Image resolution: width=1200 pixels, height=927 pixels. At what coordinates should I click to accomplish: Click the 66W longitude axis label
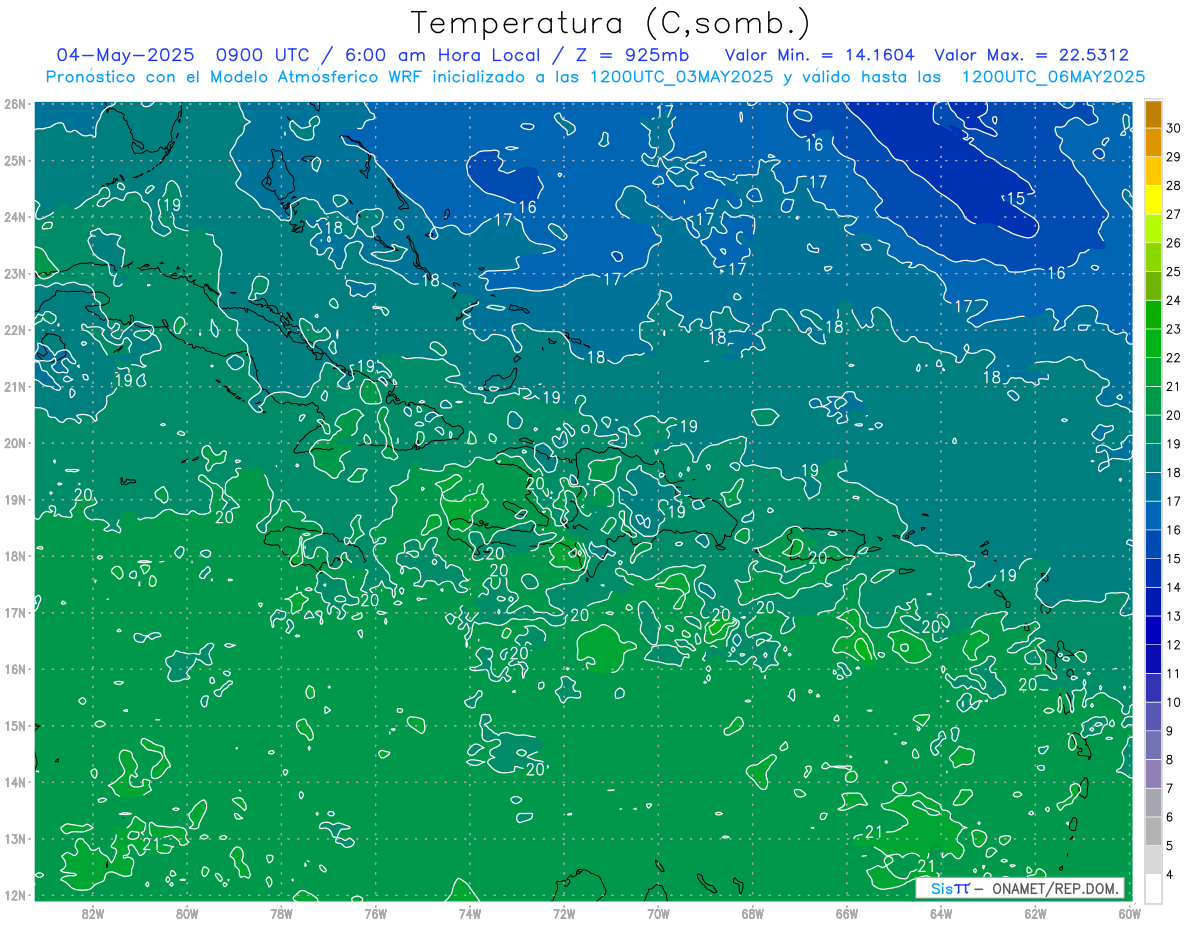pyautogui.click(x=847, y=912)
